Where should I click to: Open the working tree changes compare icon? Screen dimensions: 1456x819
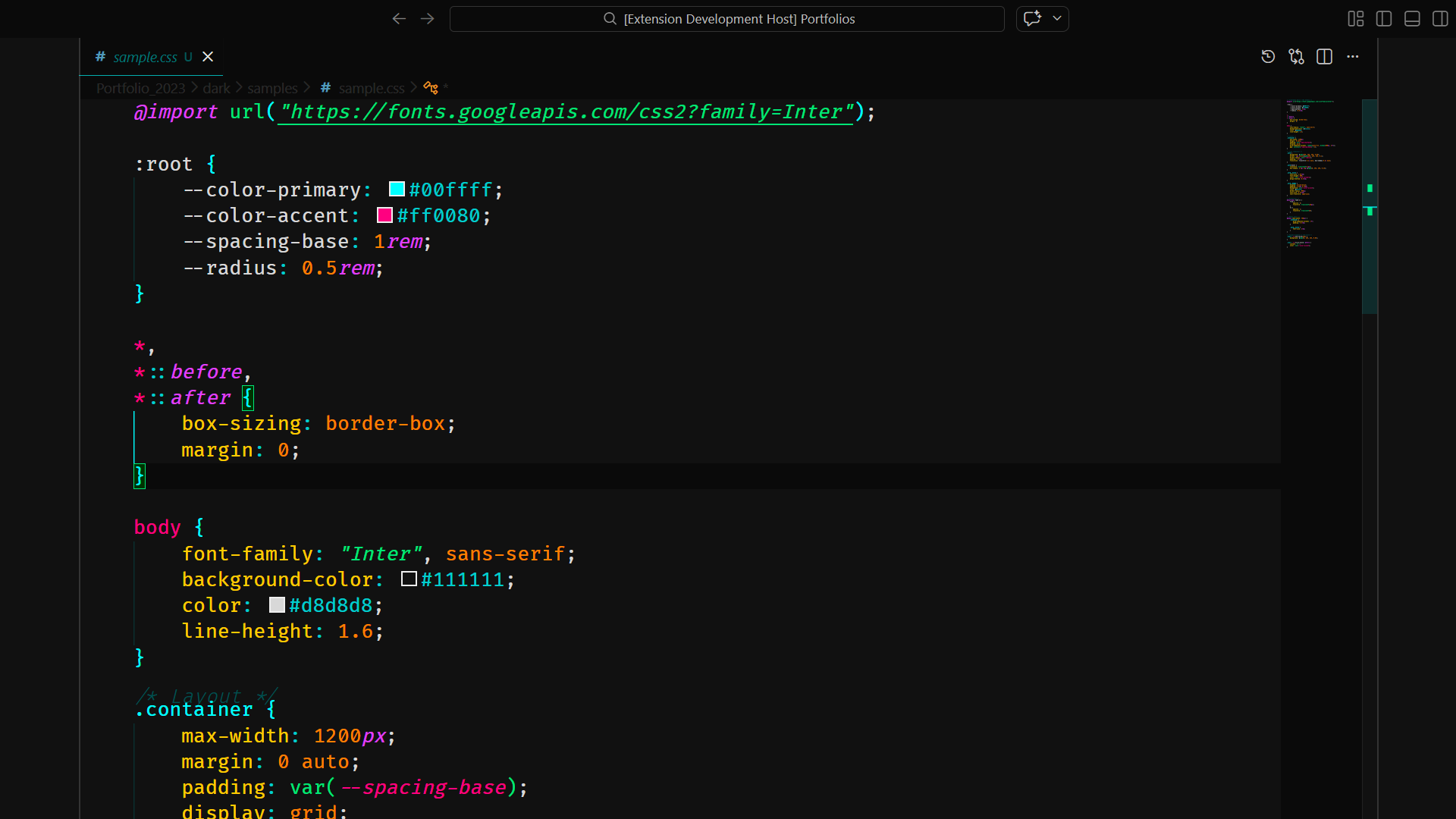[1297, 57]
